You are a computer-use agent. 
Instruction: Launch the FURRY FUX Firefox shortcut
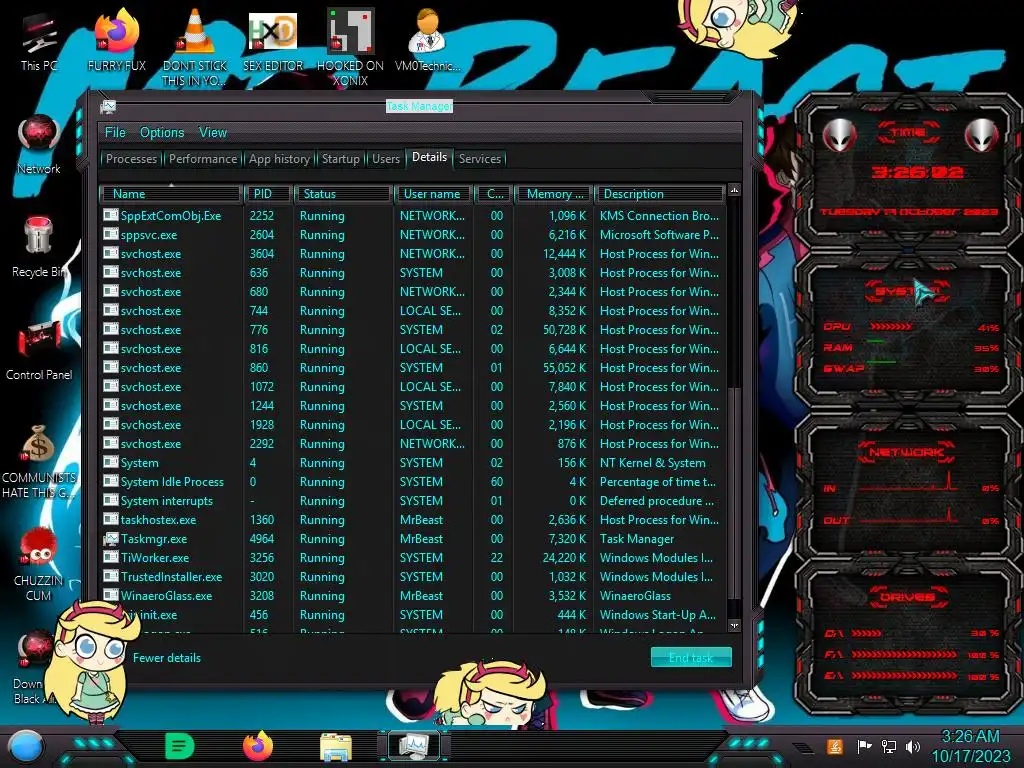click(x=116, y=40)
